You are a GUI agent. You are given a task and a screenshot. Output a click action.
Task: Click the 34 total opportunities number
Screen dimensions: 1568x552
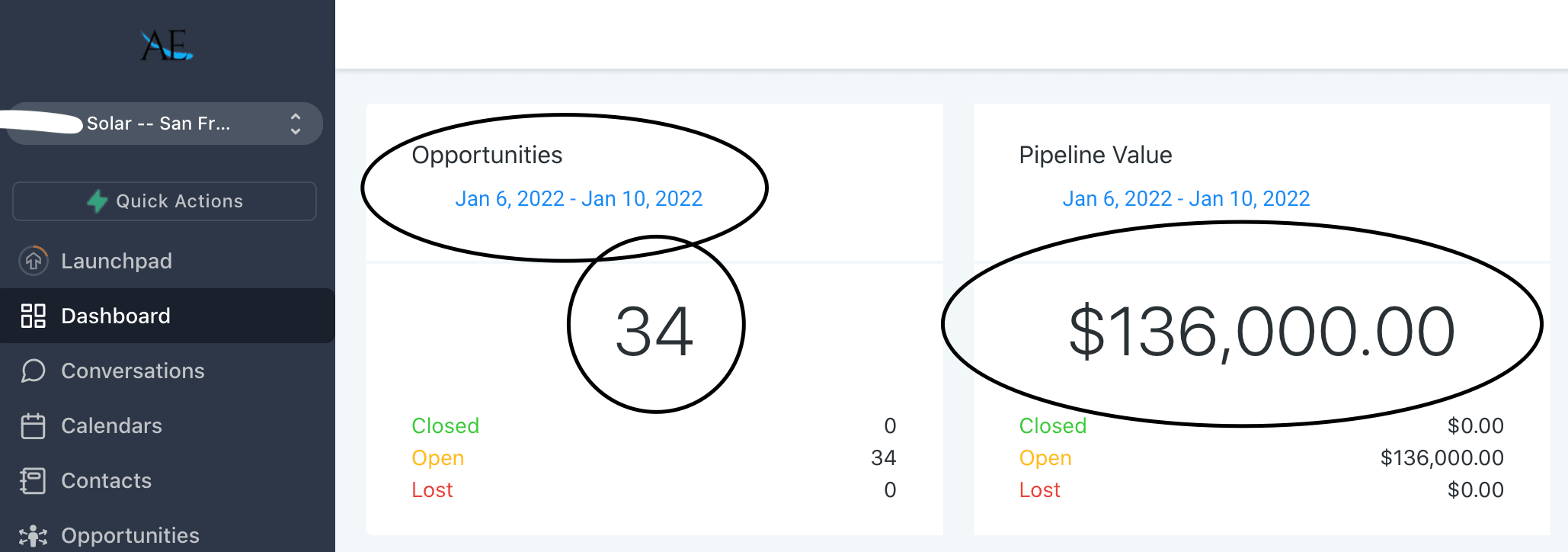coord(654,331)
